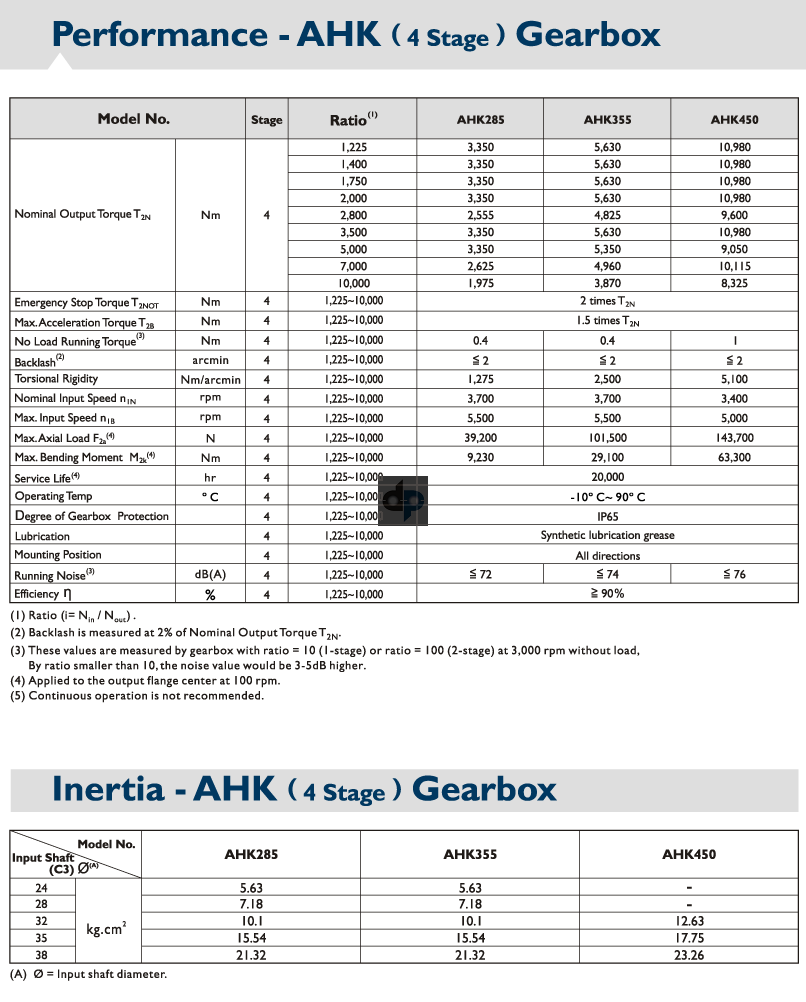
Task: Click the Ratio column header
Action: 350,118
